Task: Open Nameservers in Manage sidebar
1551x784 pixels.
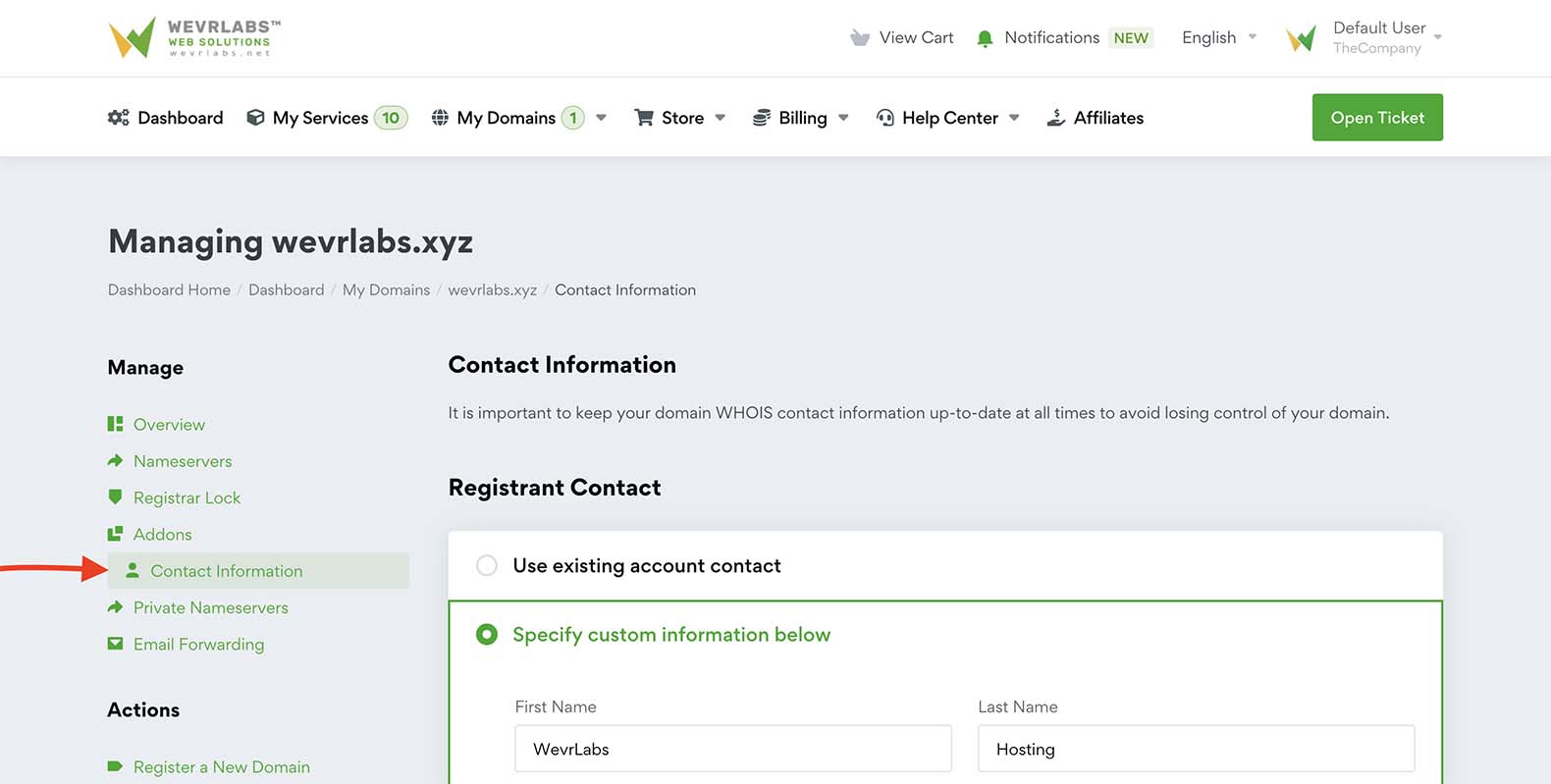Action: (183, 460)
